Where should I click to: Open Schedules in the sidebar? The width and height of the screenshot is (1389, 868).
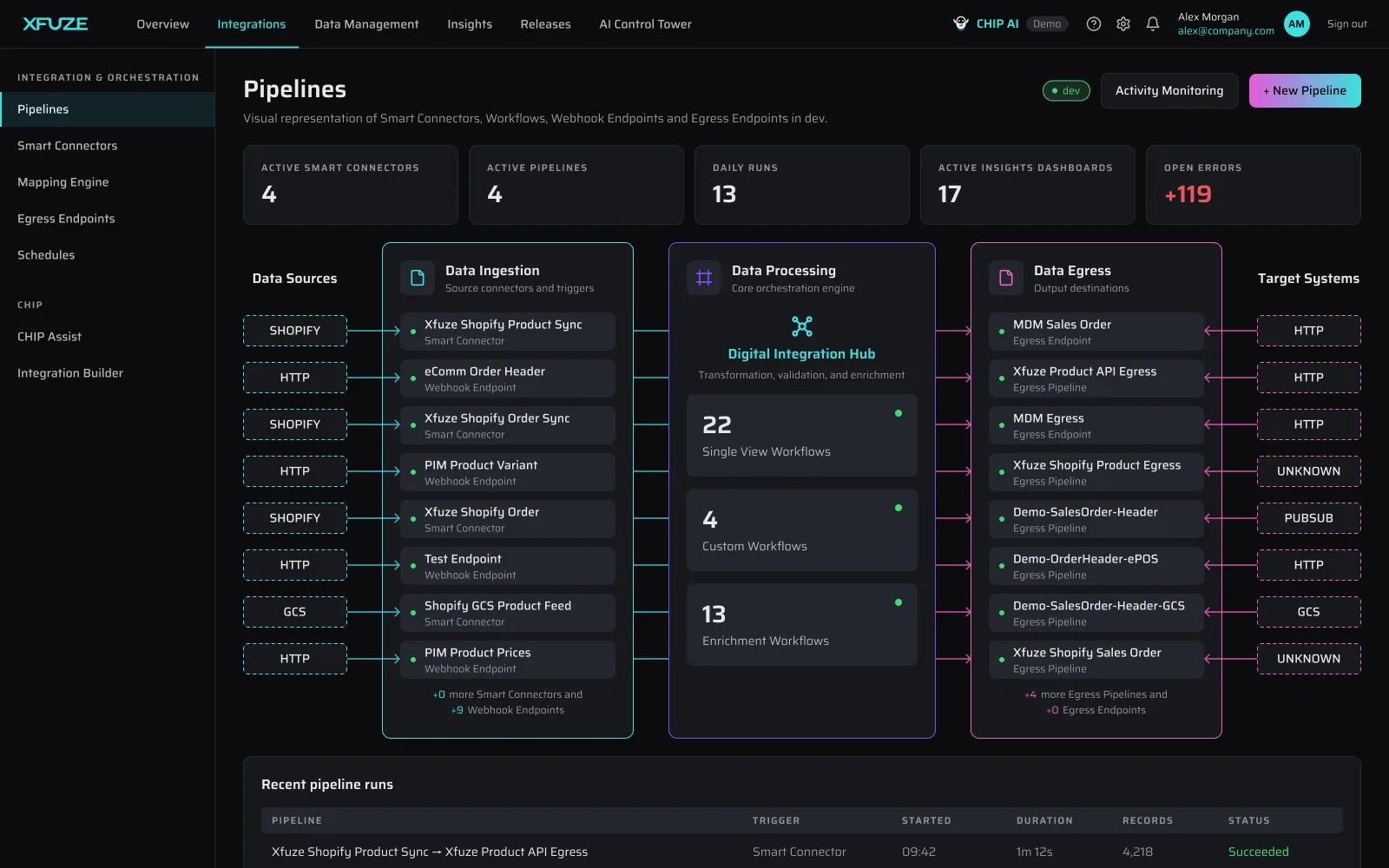point(107,255)
